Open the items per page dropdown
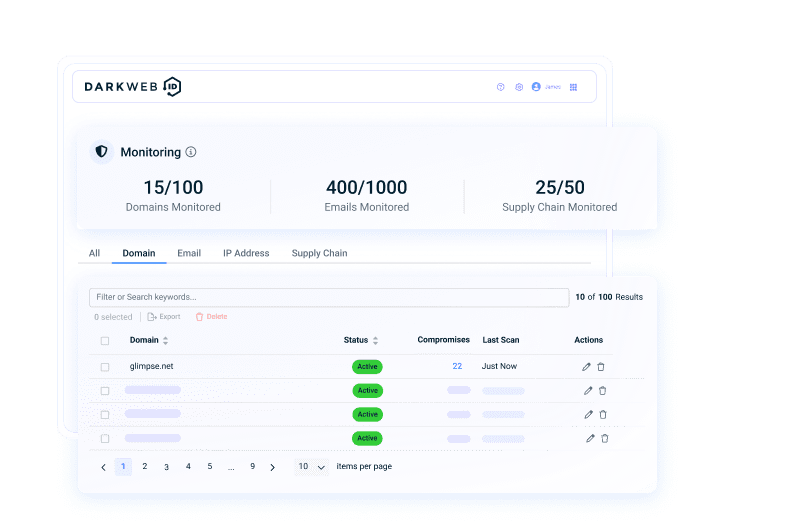791x529 pixels. 312,466
